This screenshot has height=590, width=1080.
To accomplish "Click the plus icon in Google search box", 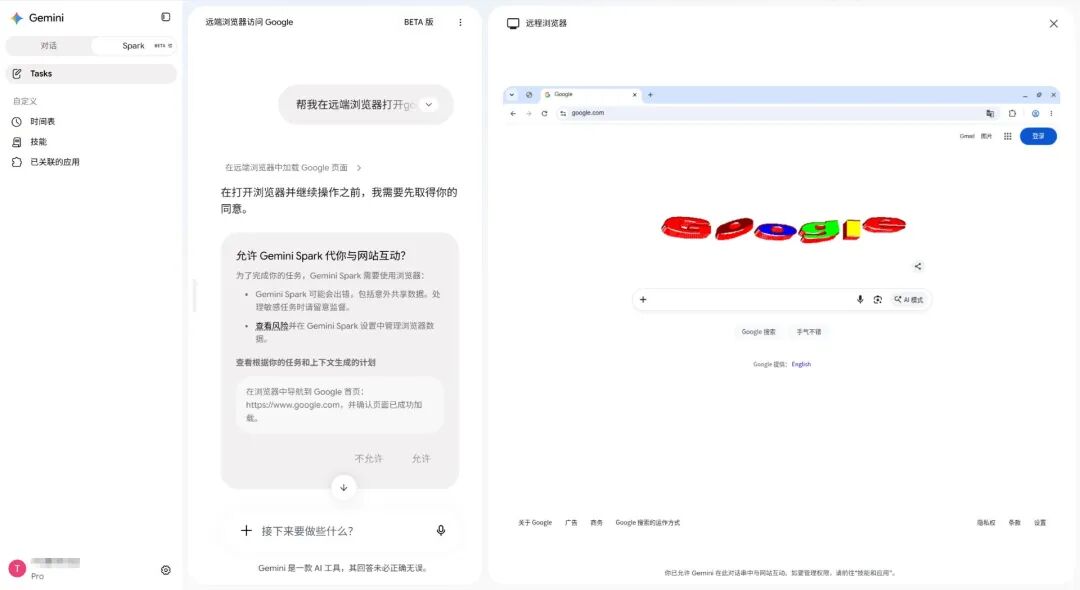I will (x=643, y=299).
